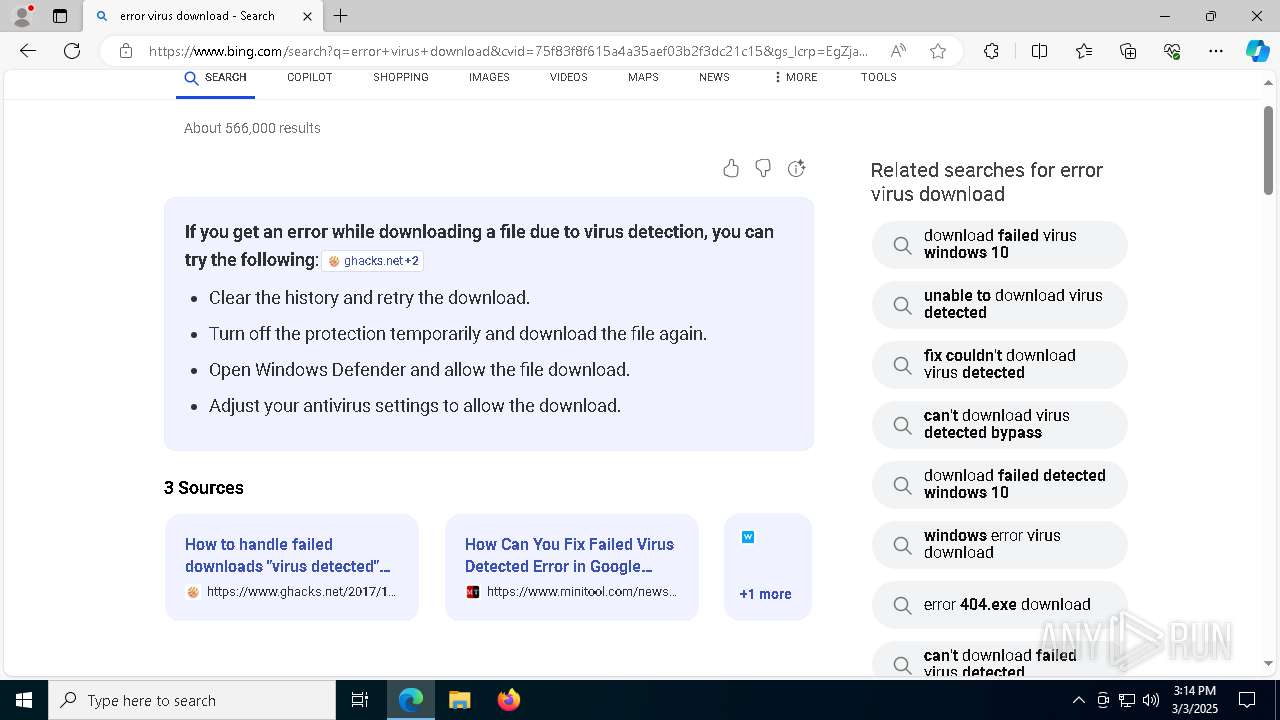
Task: Click the feedback icon beside thumbs down
Action: click(x=797, y=168)
